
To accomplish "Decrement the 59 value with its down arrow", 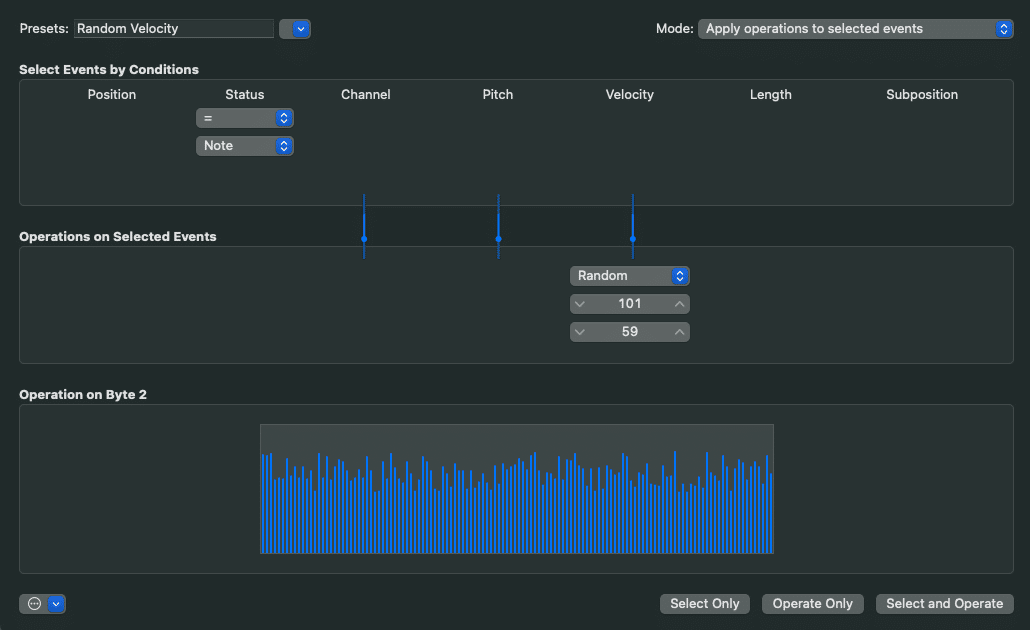I will pyautogui.click(x=580, y=331).
